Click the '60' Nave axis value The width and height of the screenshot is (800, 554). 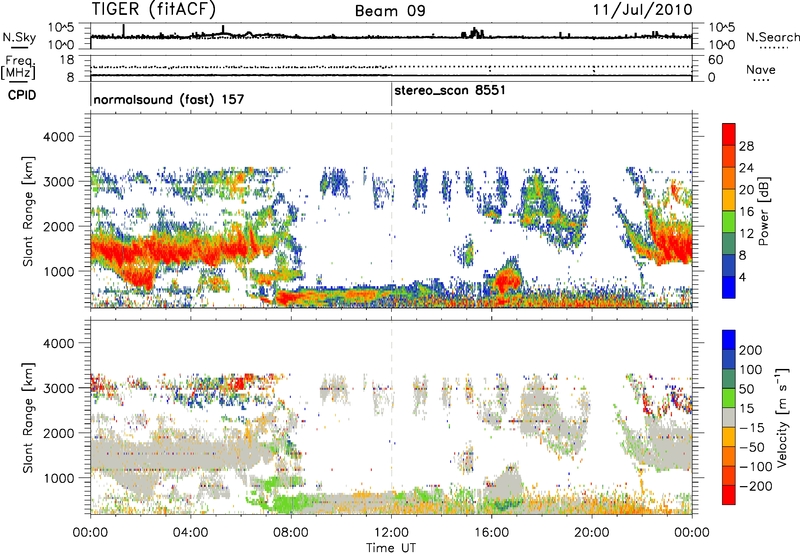[715, 60]
